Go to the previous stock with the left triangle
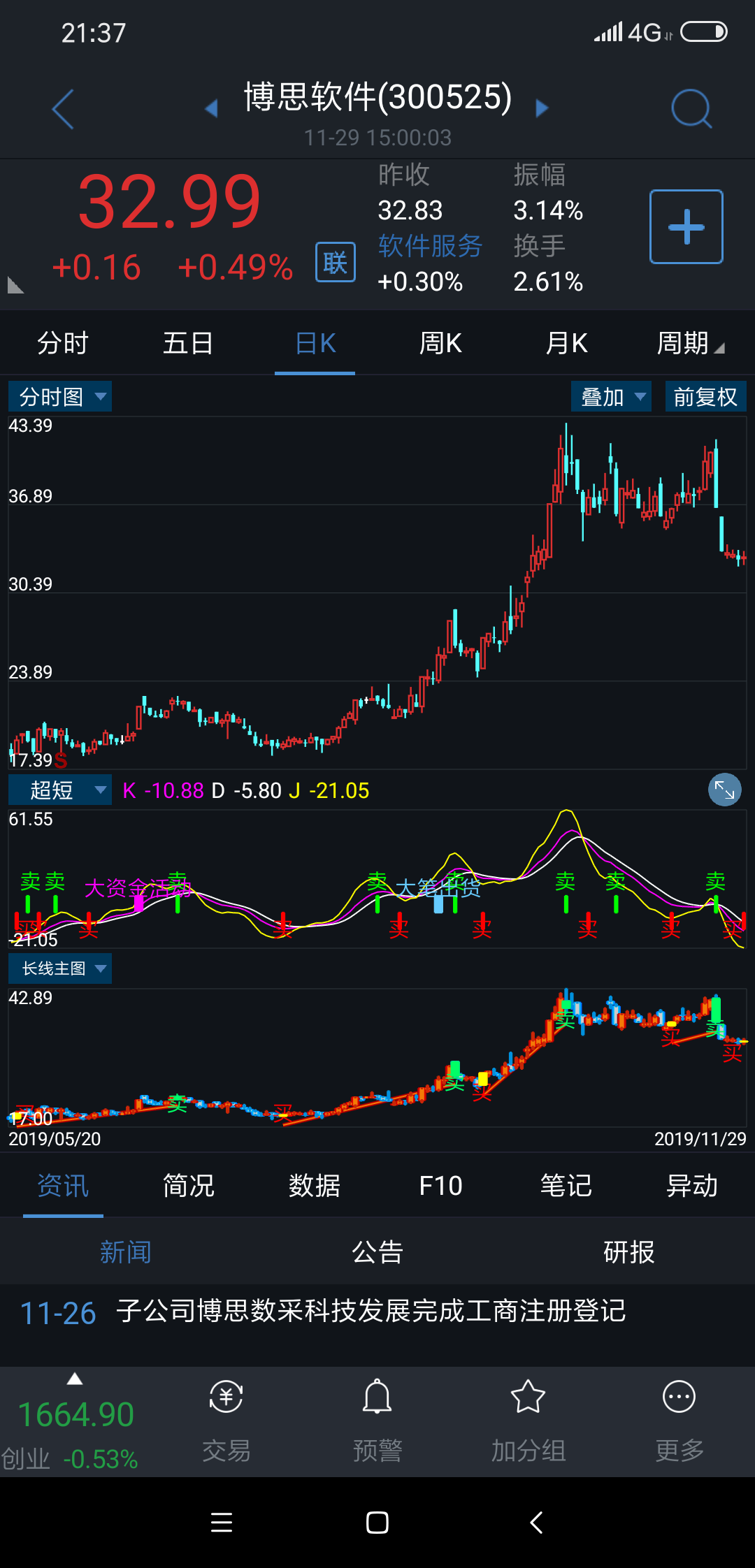The width and height of the screenshot is (755, 1568). click(211, 108)
